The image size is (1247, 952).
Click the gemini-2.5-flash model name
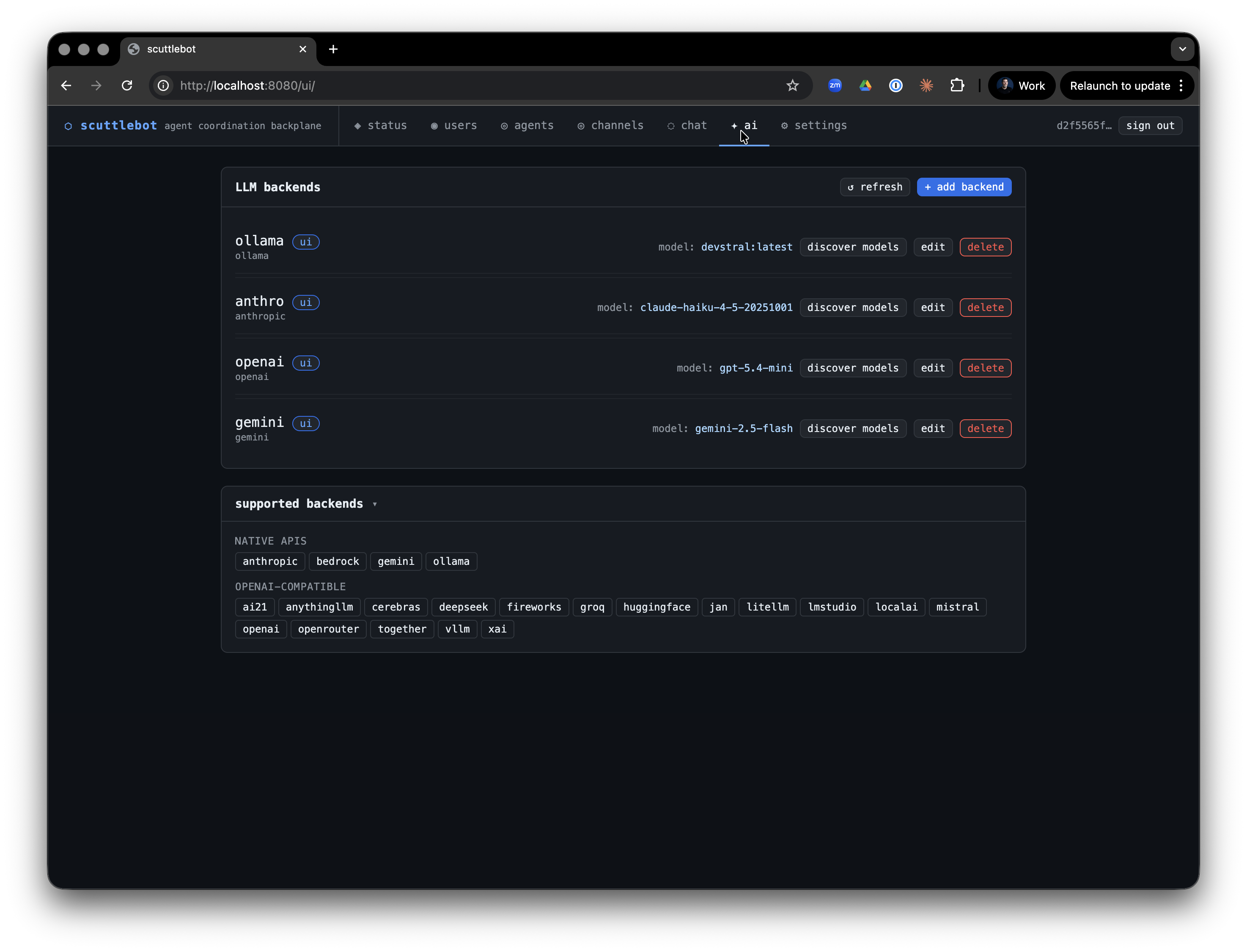(x=743, y=429)
